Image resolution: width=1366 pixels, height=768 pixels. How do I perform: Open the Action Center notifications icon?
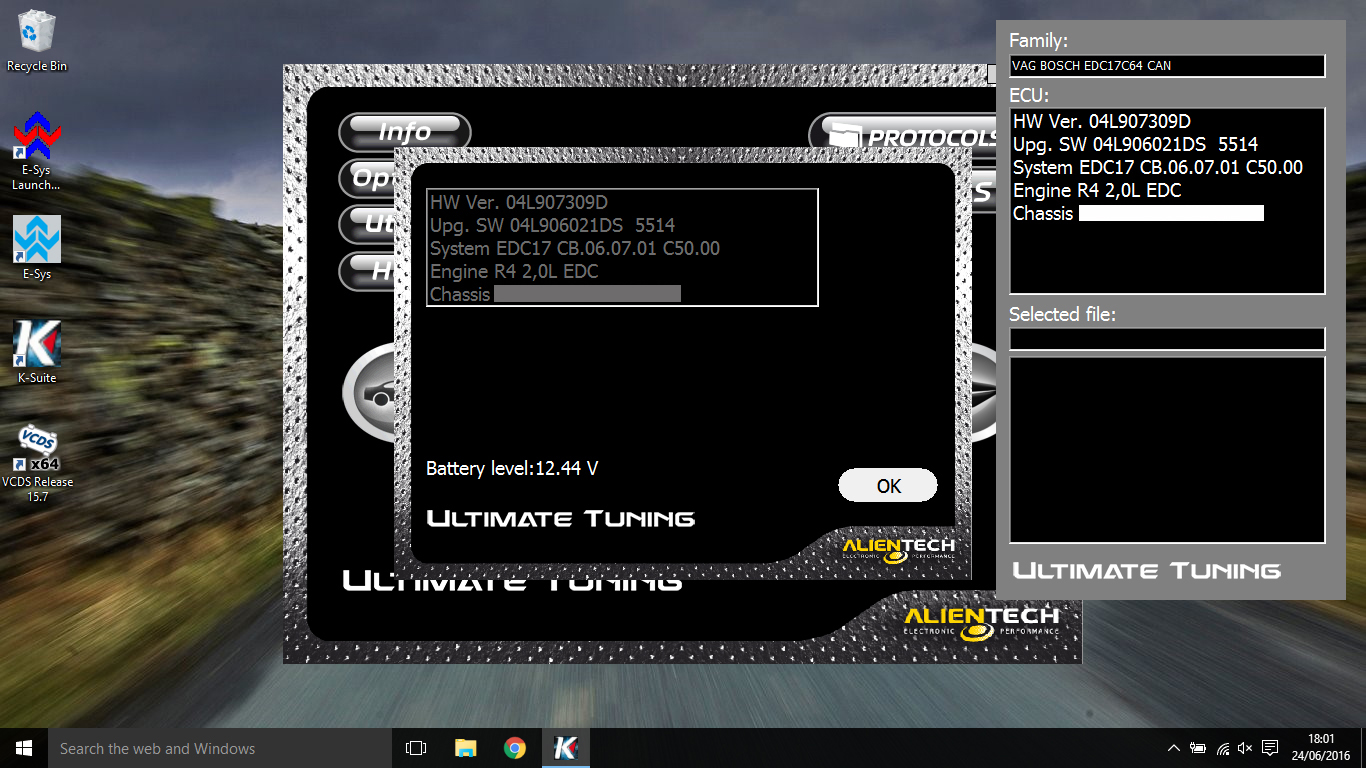(x=1270, y=748)
